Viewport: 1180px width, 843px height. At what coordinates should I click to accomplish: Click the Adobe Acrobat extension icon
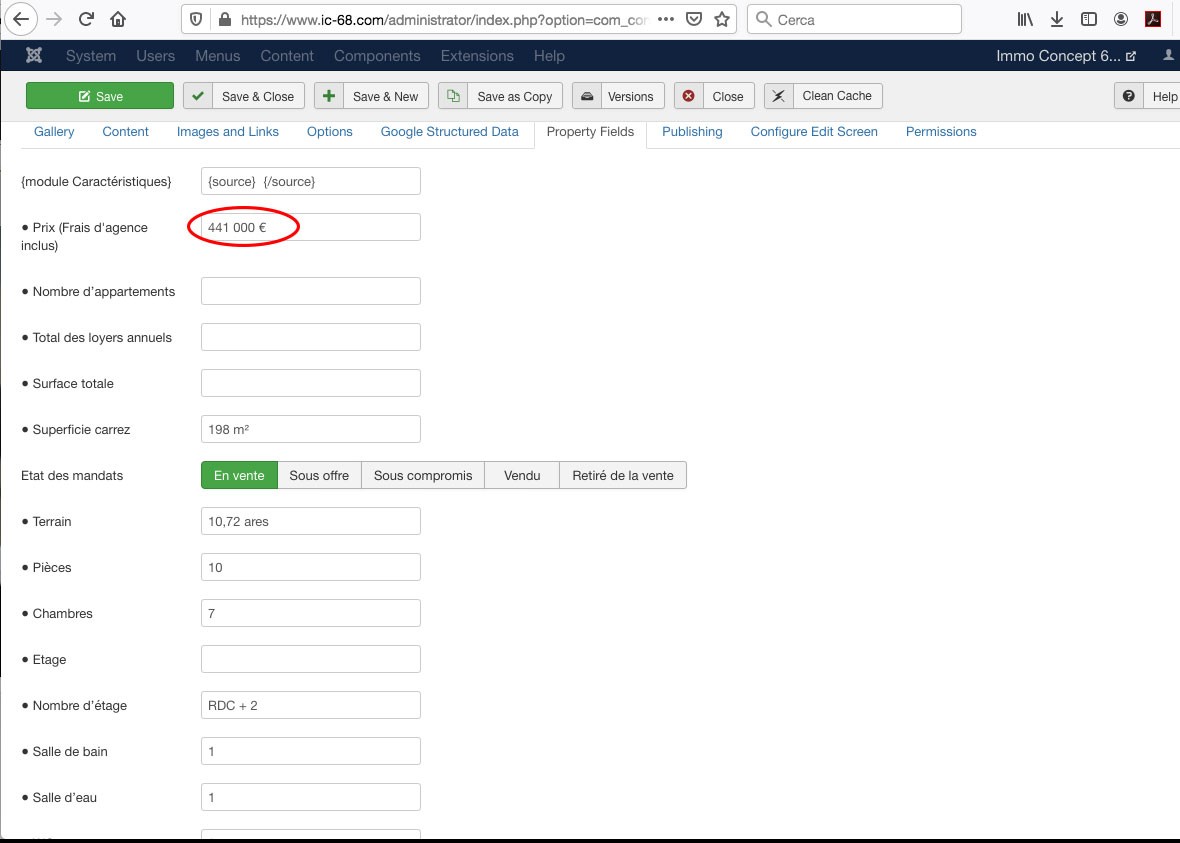click(1153, 20)
